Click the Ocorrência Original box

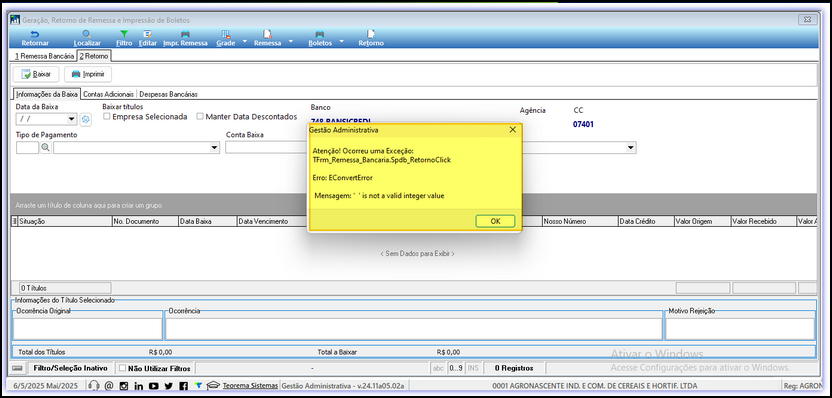(87, 328)
